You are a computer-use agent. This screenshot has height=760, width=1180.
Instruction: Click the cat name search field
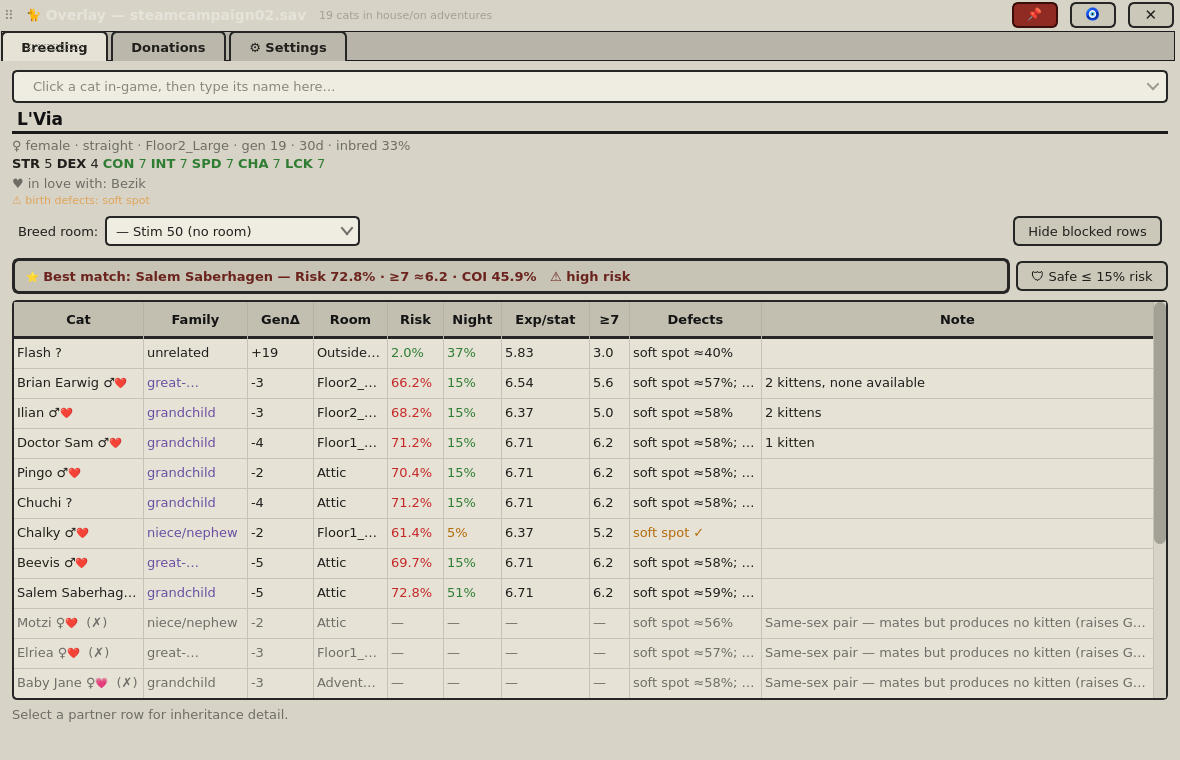click(x=590, y=87)
